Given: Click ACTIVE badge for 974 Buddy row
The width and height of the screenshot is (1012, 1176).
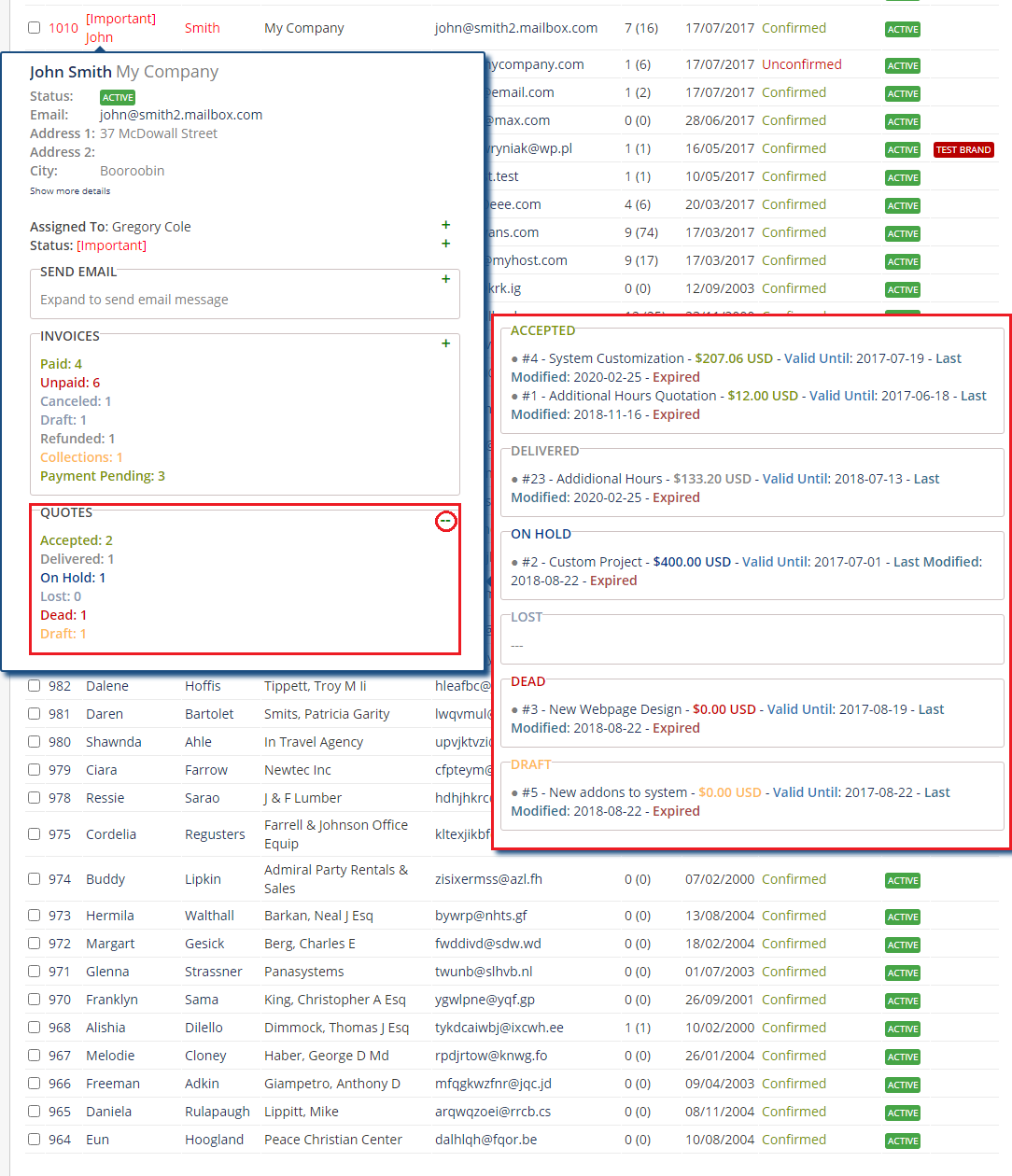Looking at the screenshot, I should pos(903,881).
